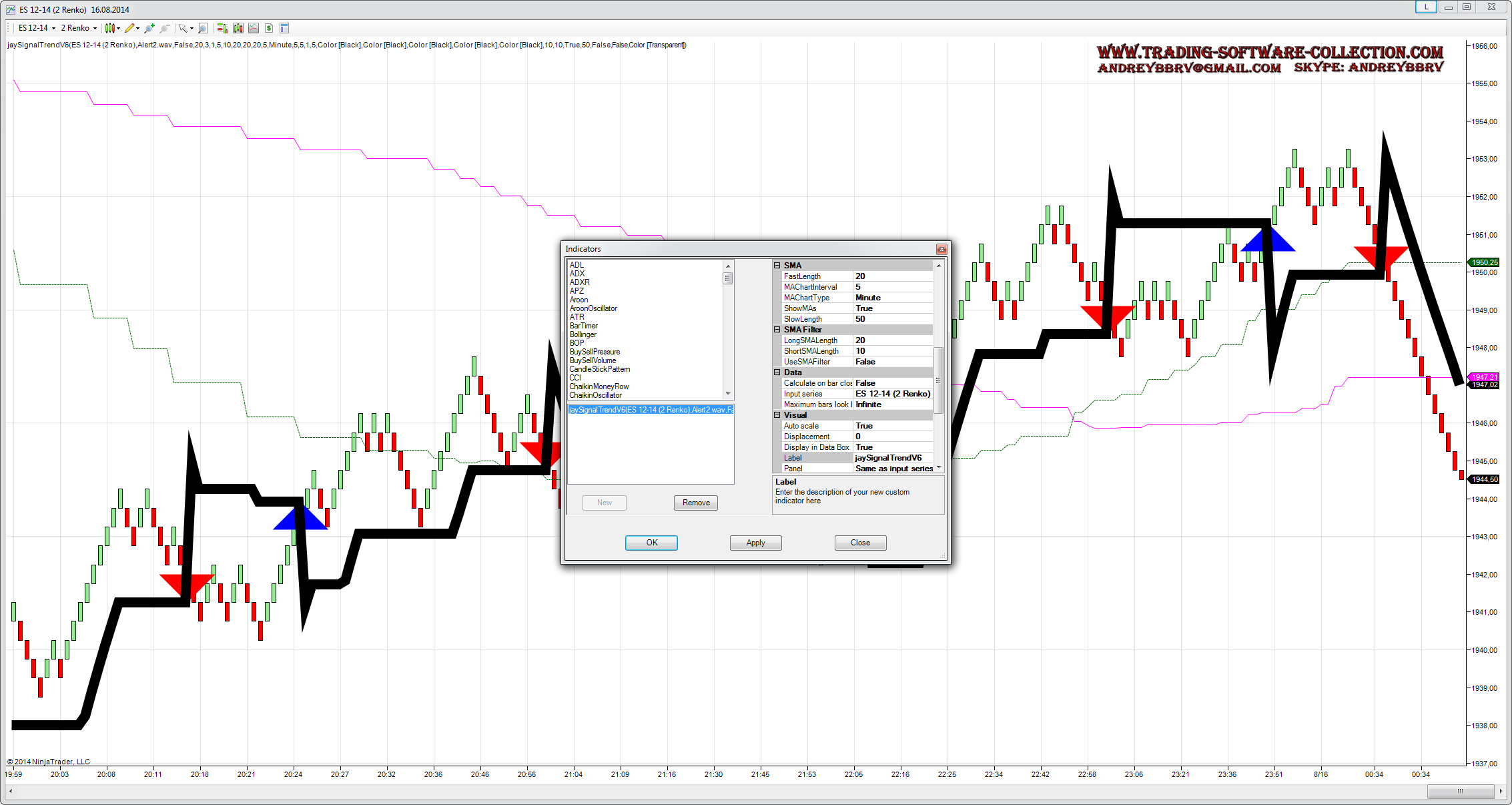This screenshot has height=805, width=1512.
Task: Collapse the SMA Filter property group
Action: 777,330
